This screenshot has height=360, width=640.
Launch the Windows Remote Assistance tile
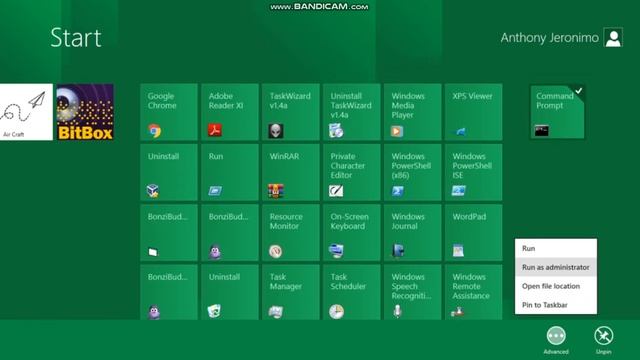(473, 292)
